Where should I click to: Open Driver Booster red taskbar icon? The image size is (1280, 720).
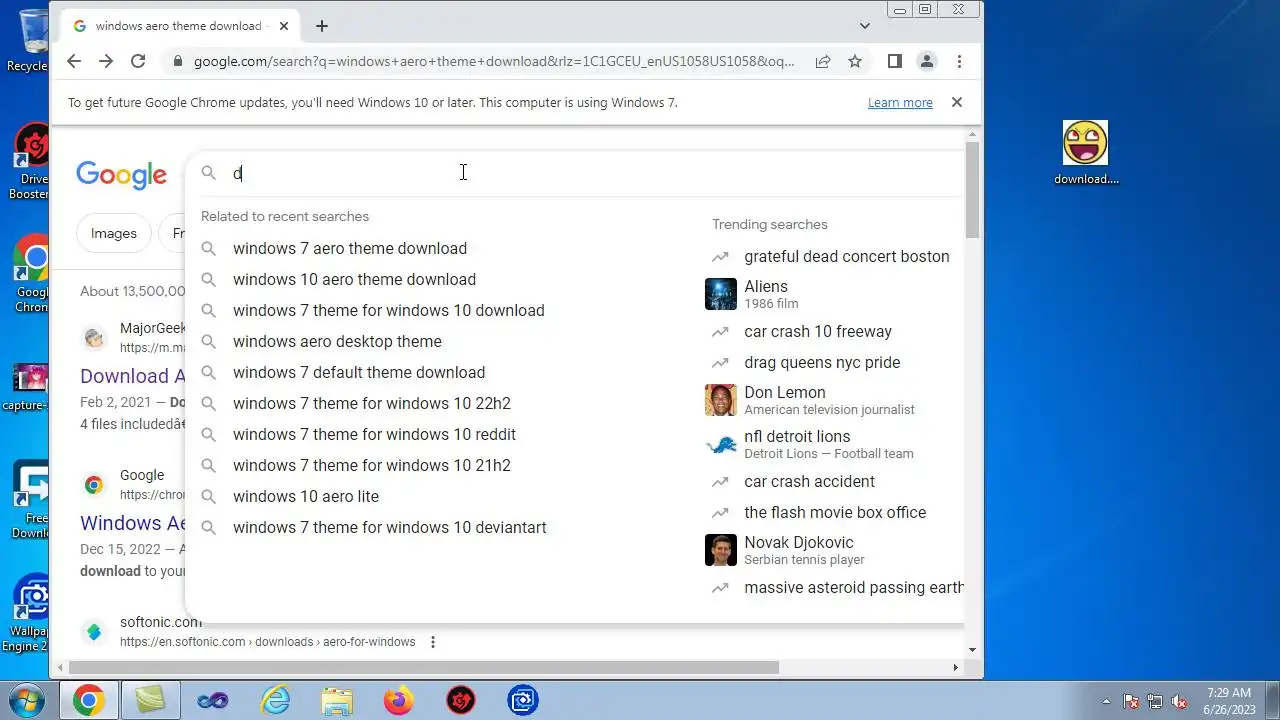(x=460, y=700)
